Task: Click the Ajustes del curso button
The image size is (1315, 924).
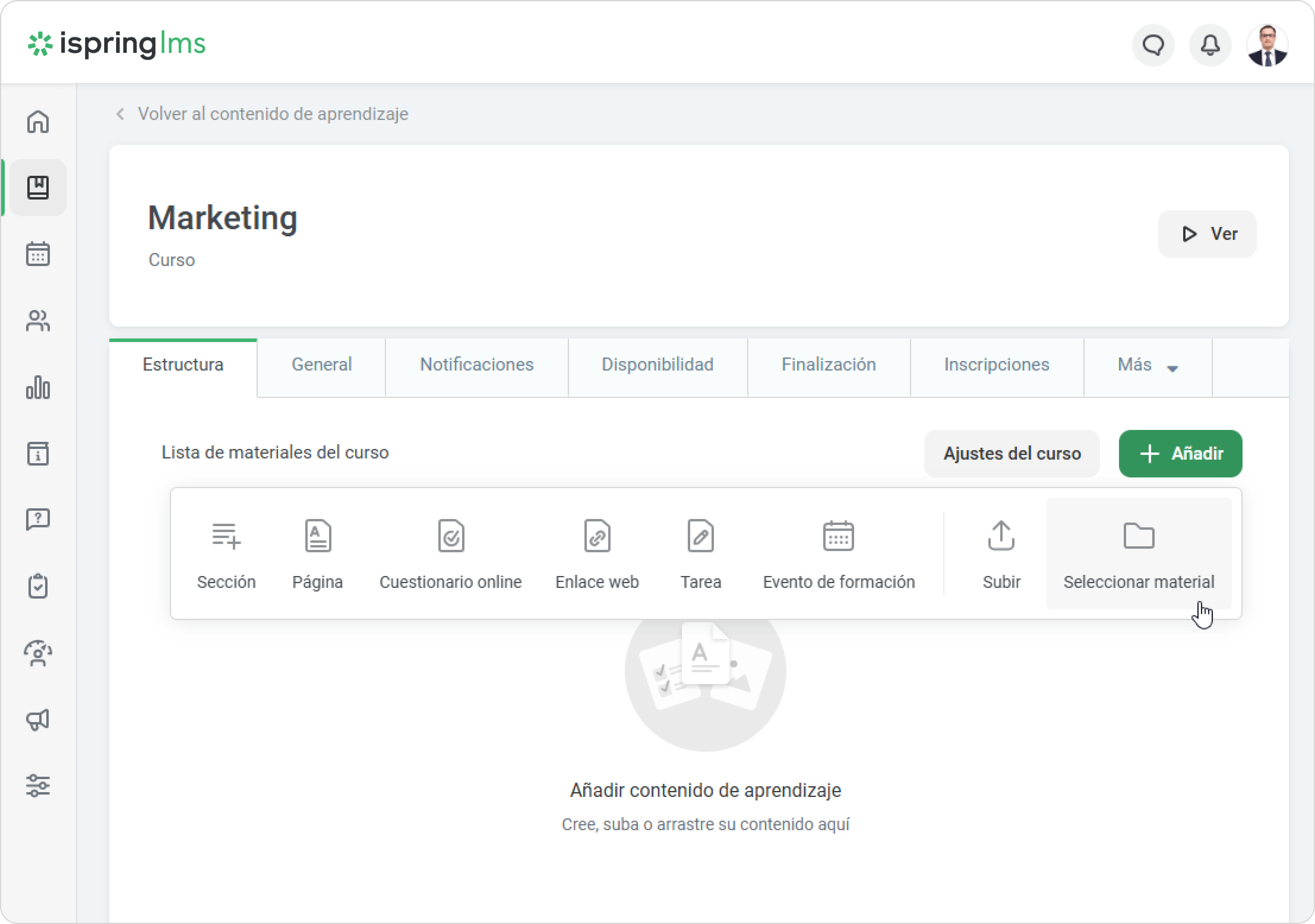Action: click(1011, 453)
